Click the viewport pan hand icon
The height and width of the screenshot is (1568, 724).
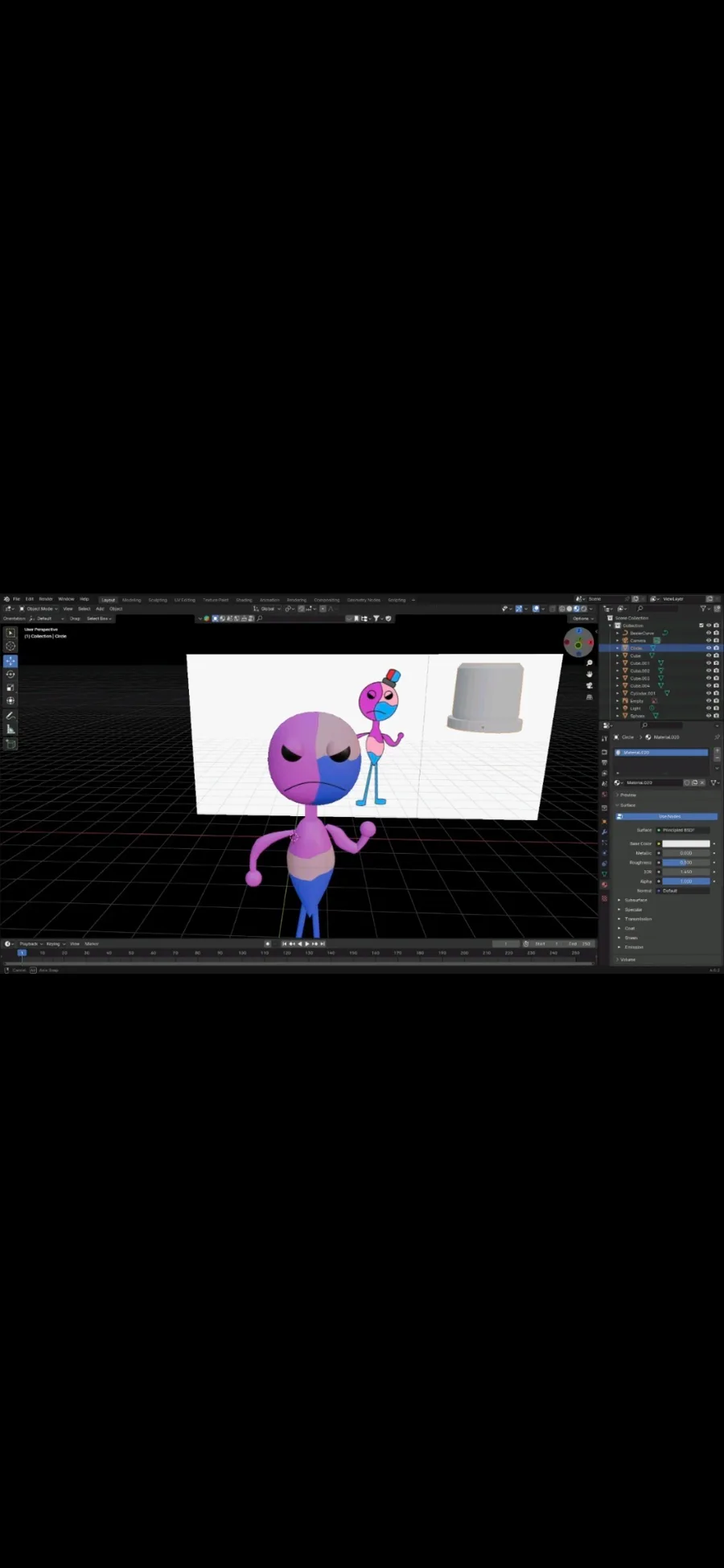pos(590,675)
